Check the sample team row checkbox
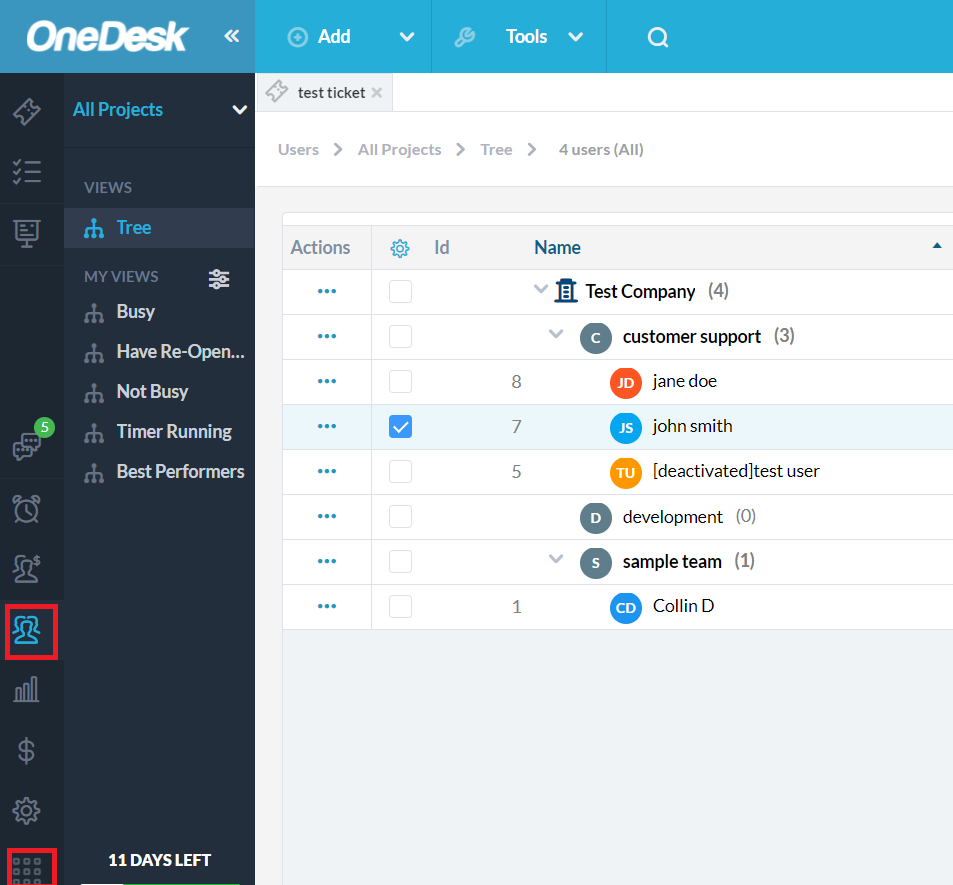The height and width of the screenshot is (885, 953). click(x=400, y=561)
